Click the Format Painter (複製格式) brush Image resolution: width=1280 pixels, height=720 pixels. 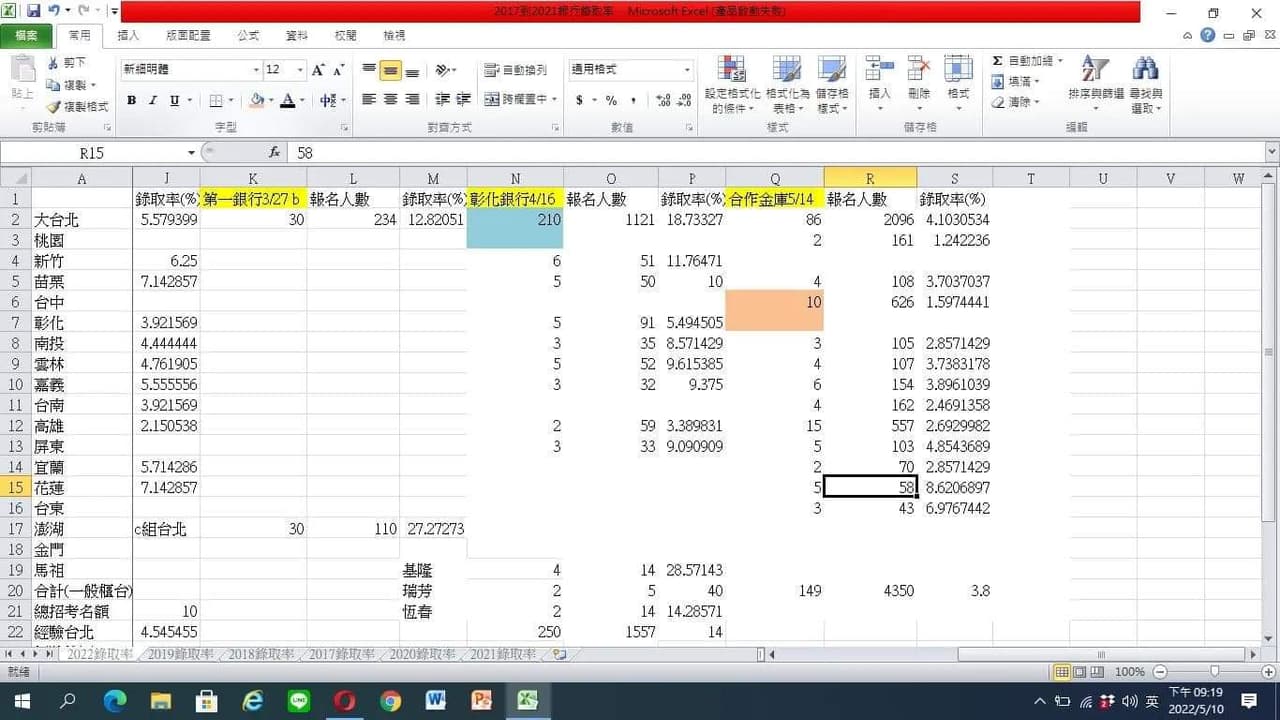click(x=77, y=106)
